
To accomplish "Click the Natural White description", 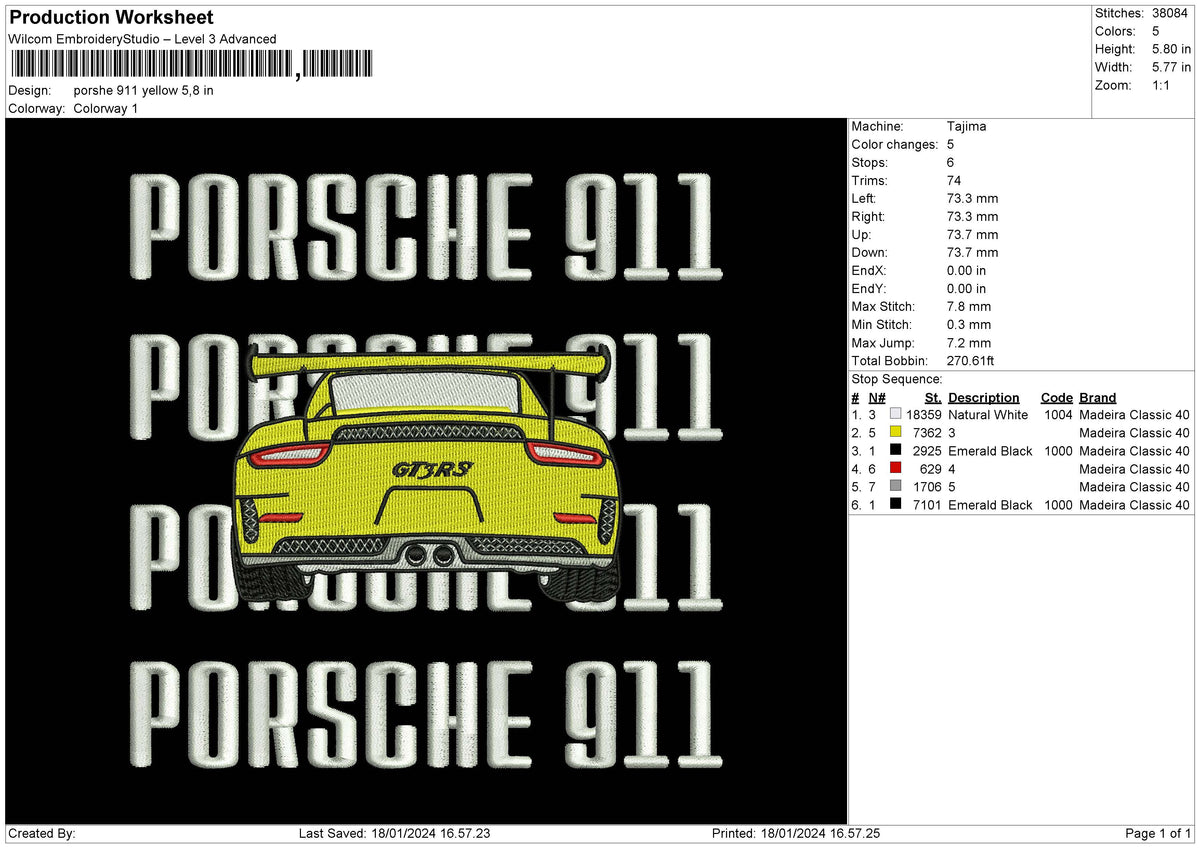I will coord(988,415).
